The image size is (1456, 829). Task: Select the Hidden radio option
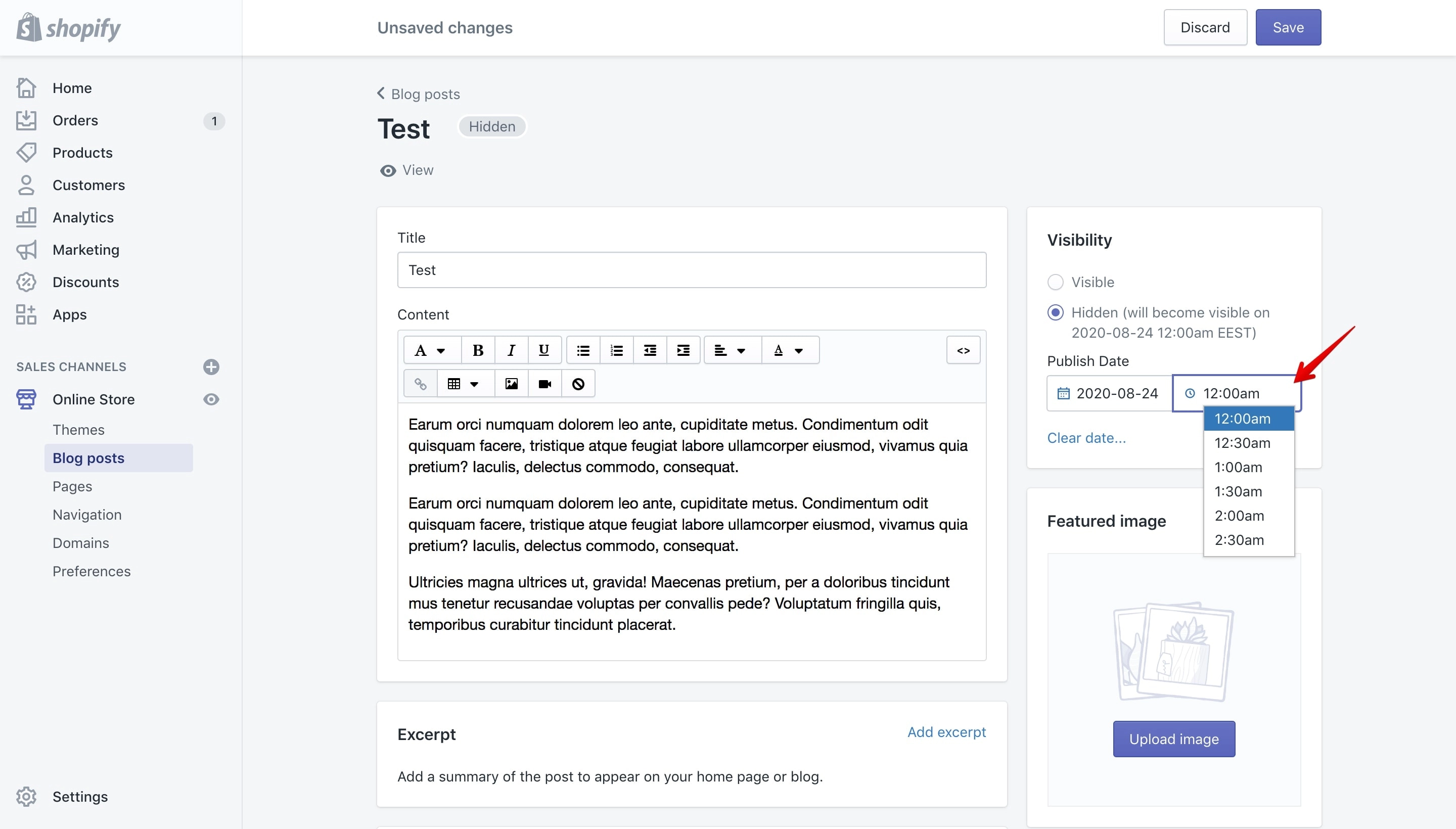click(x=1055, y=312)
